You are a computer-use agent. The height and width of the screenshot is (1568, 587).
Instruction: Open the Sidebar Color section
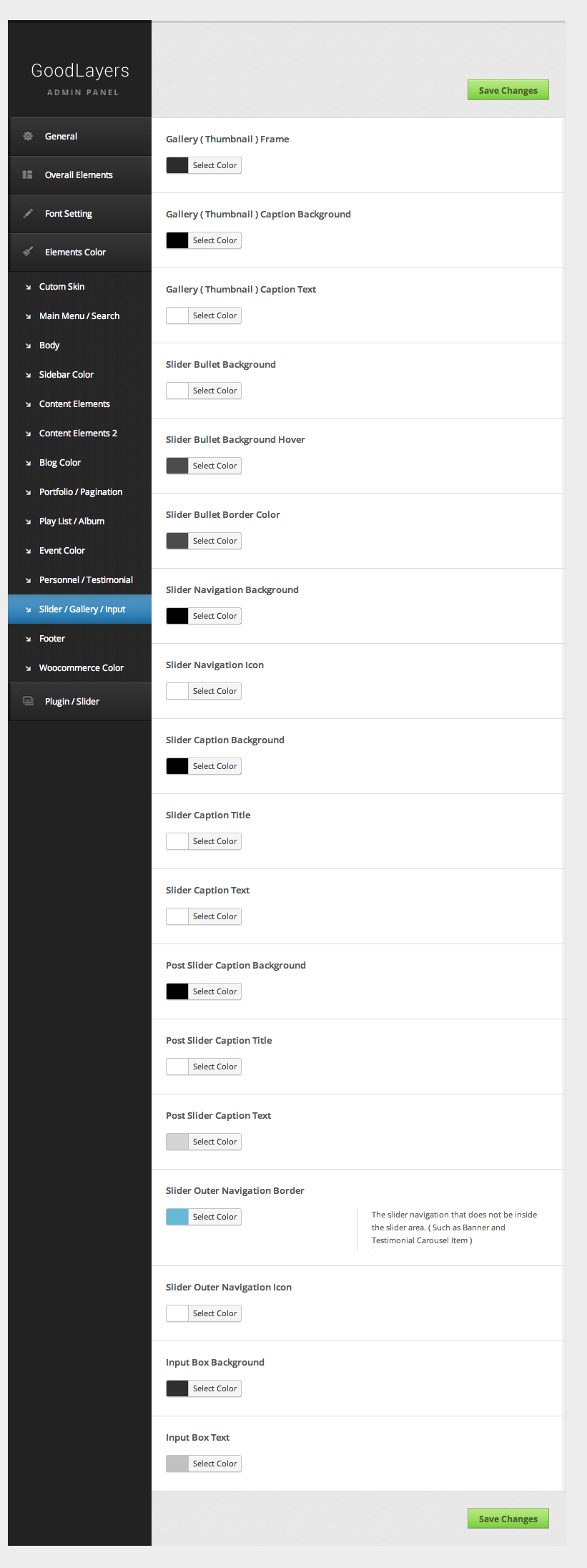point(66,375)
